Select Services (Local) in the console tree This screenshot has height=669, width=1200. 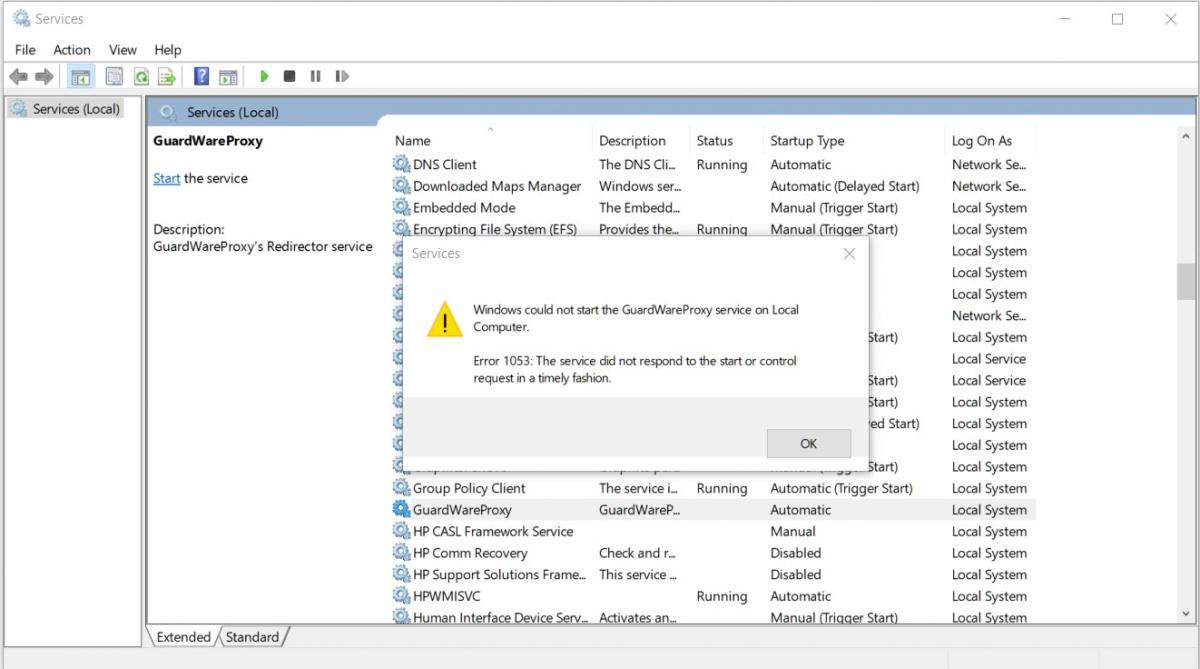tap(76, 109)
